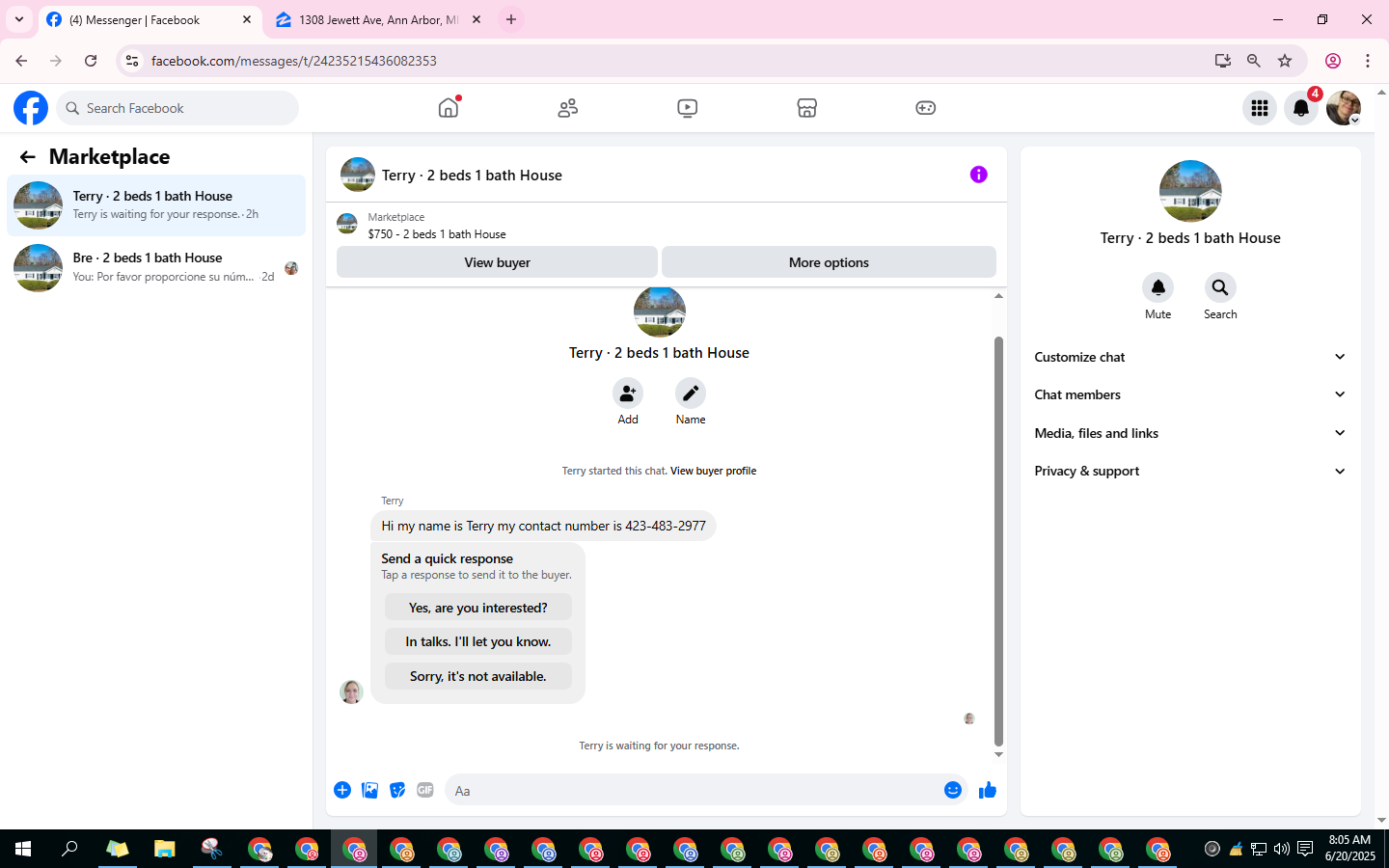Open the emoji picker in message box
Viewport: 1389px width, 868px height.
(x=953, y=790)
